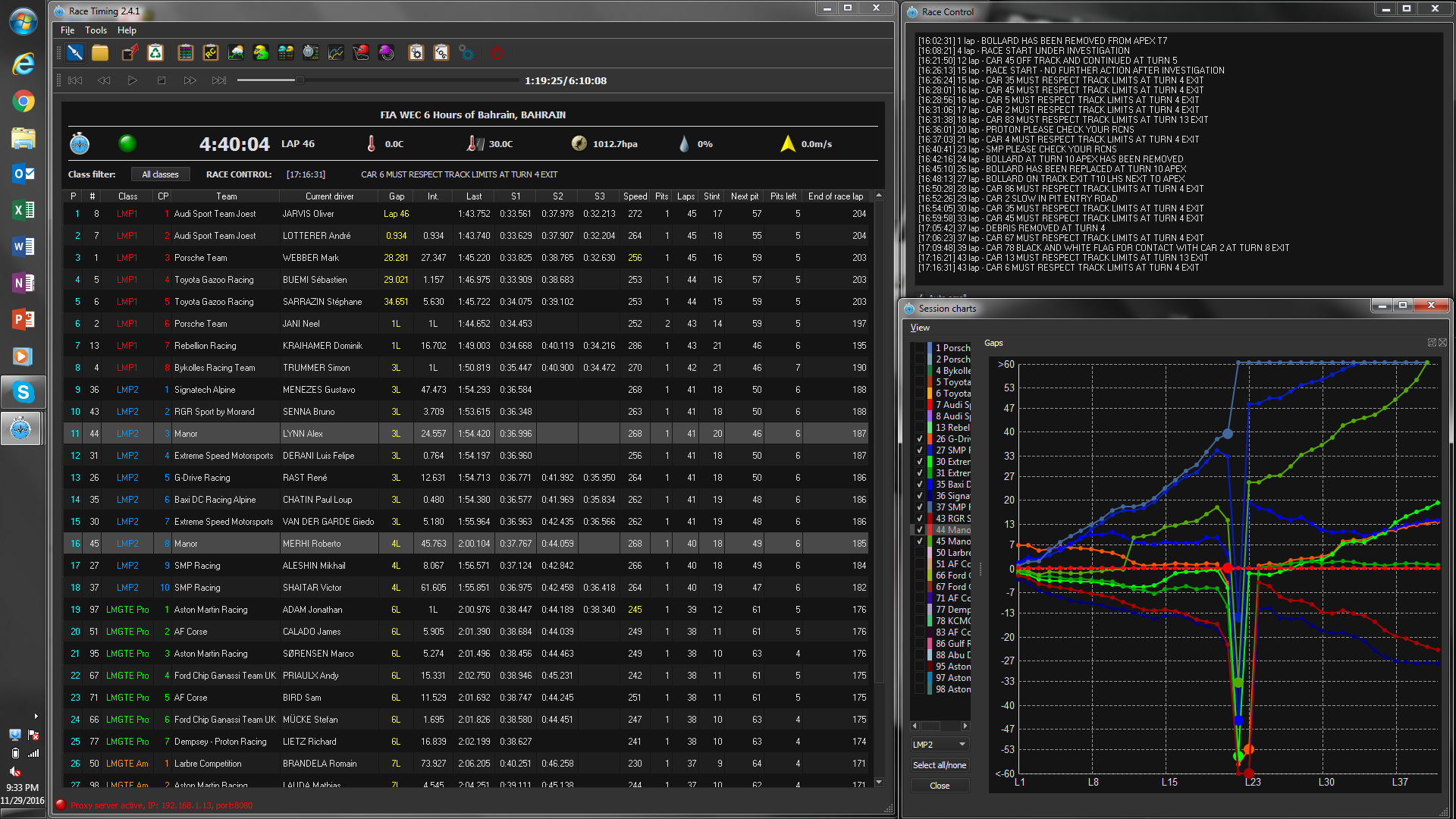
Task: Open Internet Explorer from the taskbar
Action: [x=23, y=63]
